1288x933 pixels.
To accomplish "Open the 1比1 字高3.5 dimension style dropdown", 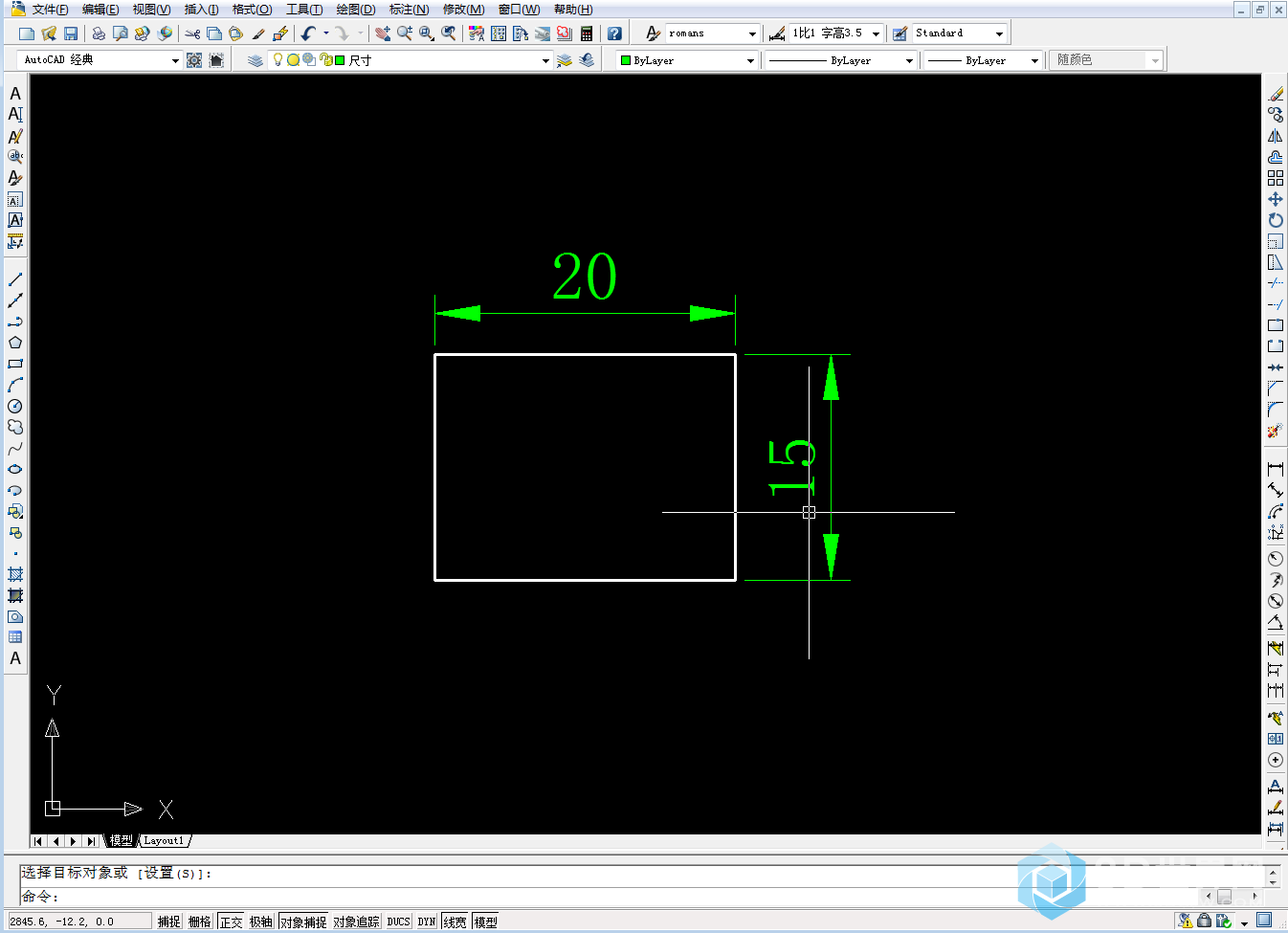I will point(876,33).
